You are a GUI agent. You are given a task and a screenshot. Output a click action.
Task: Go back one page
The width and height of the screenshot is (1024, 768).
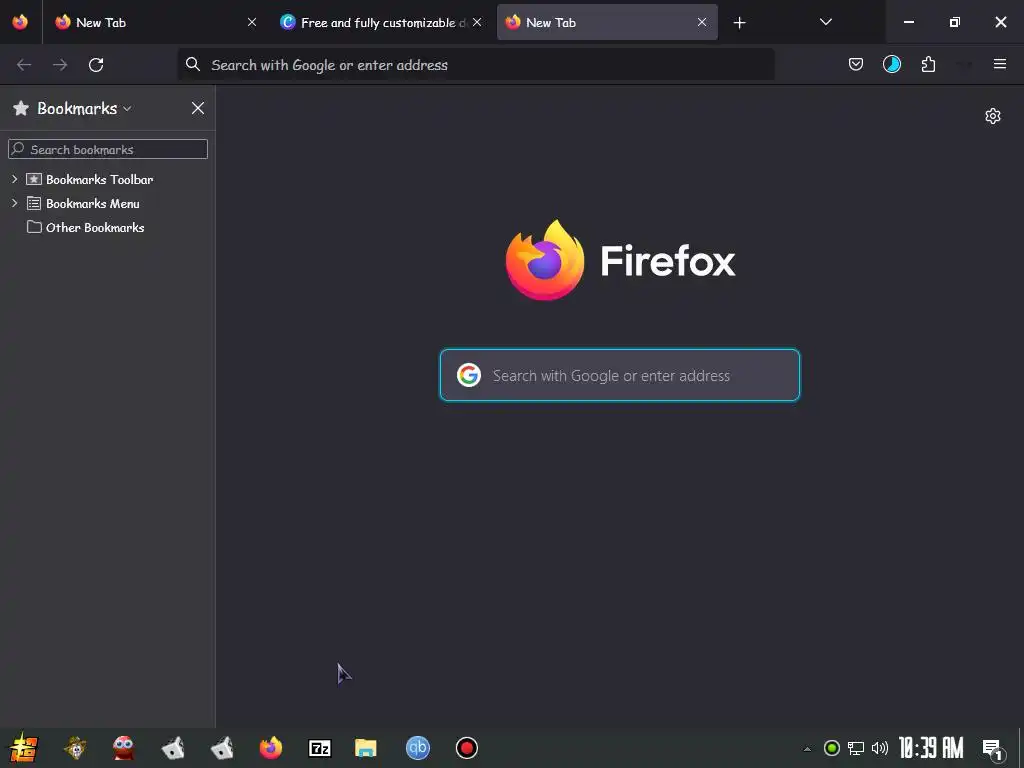pyautogui.click(x=24, y=65)
